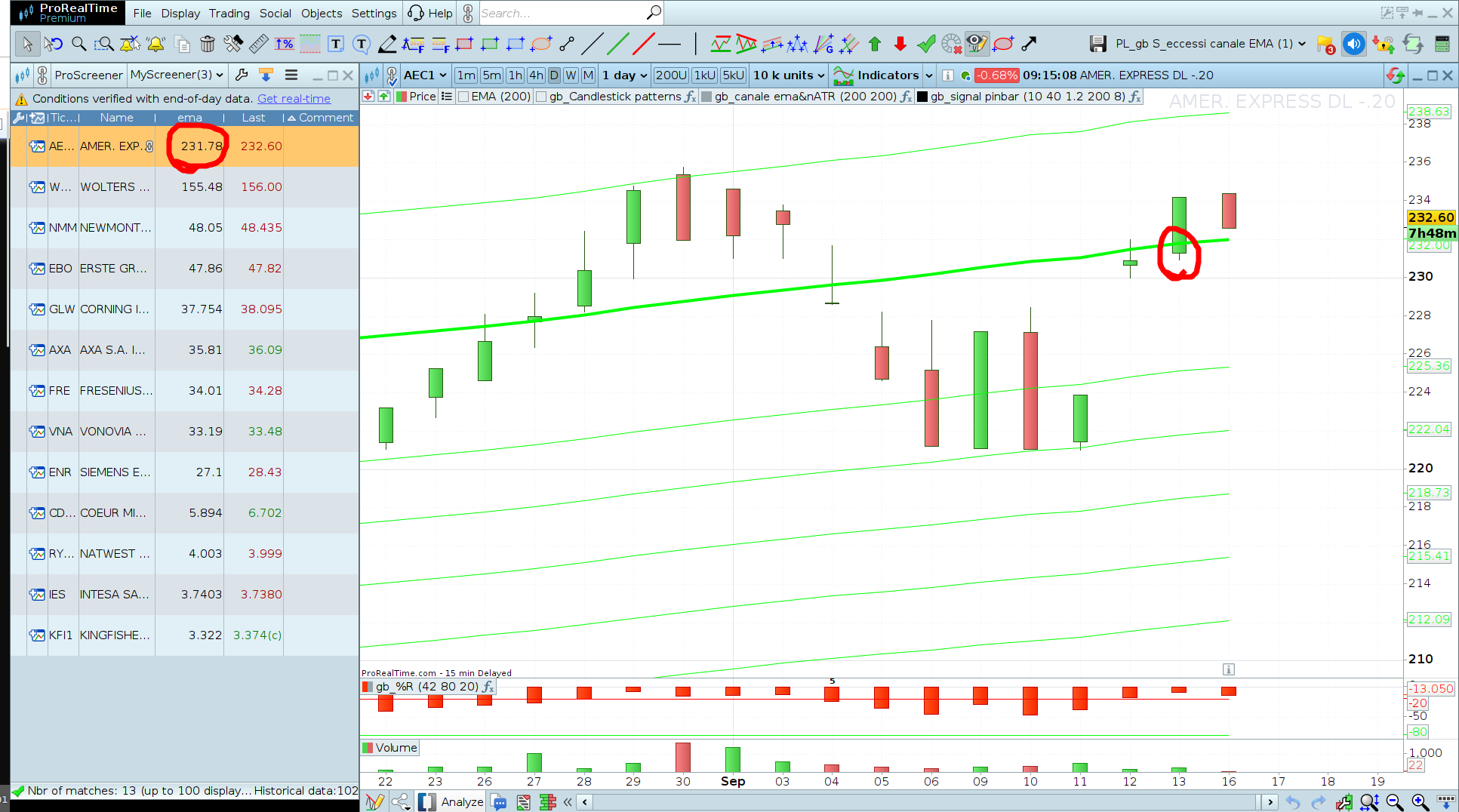Image resolution: width=1459 pixels, height=812 pixels.
Task: Click the floppy disk save icon
Action: 1098,44
